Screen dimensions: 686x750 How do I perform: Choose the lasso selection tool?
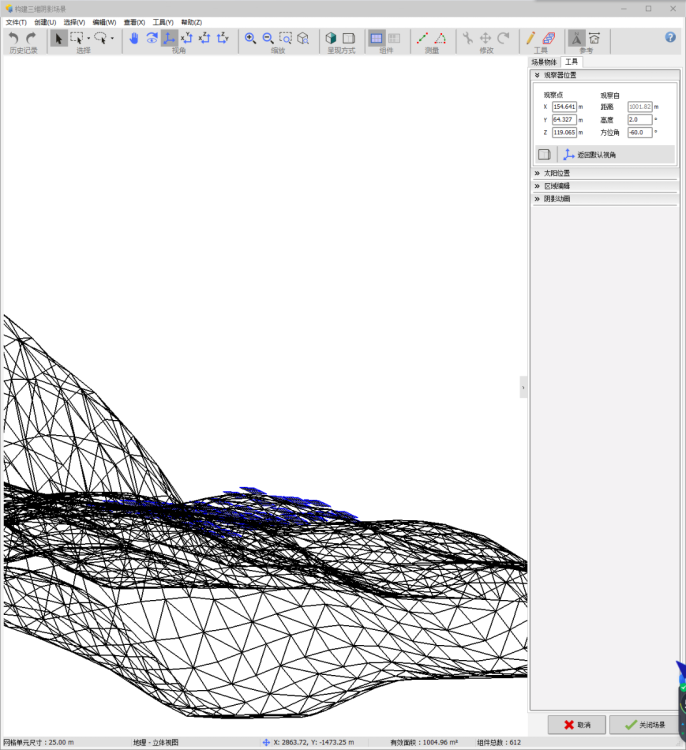click(x=100, y=38)
